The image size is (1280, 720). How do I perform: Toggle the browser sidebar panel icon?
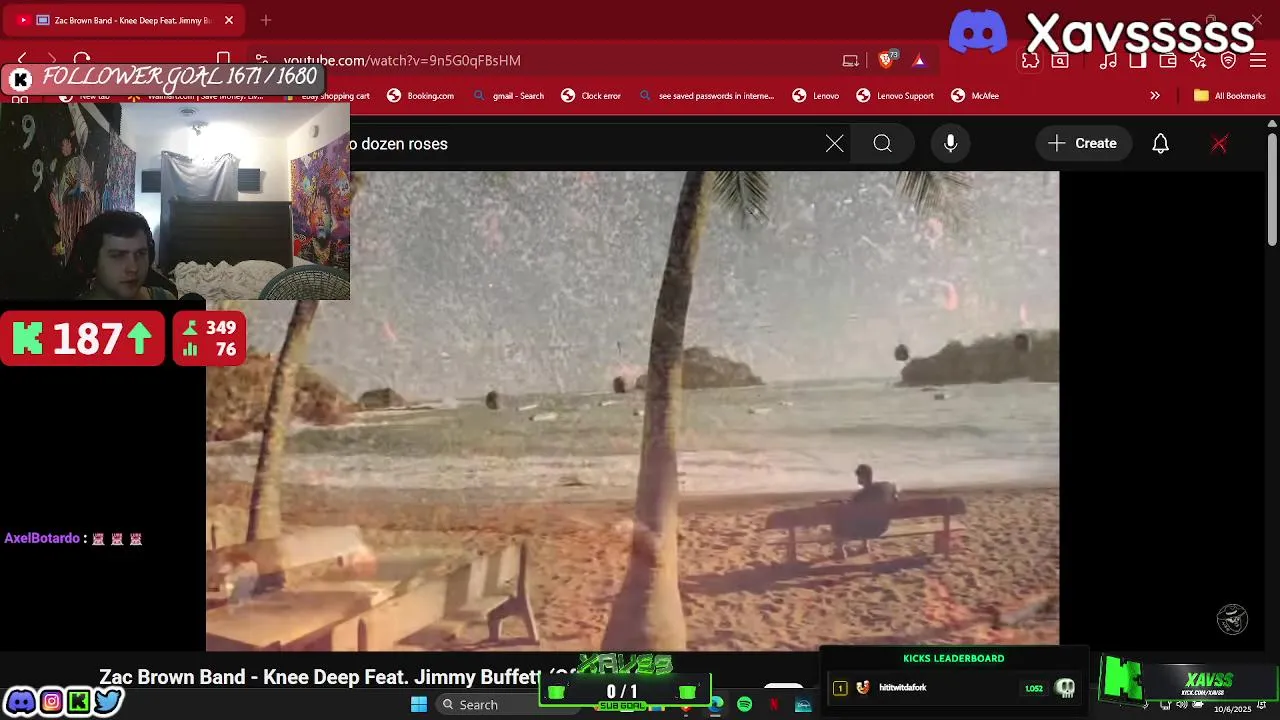(1138, 61)
